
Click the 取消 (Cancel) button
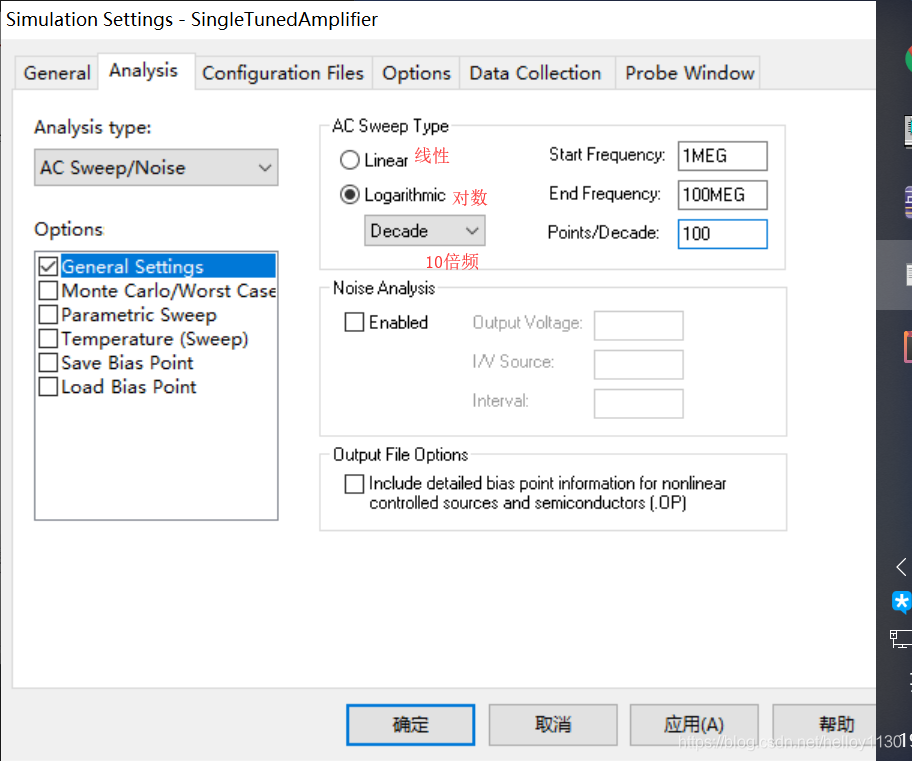(553, 724)
